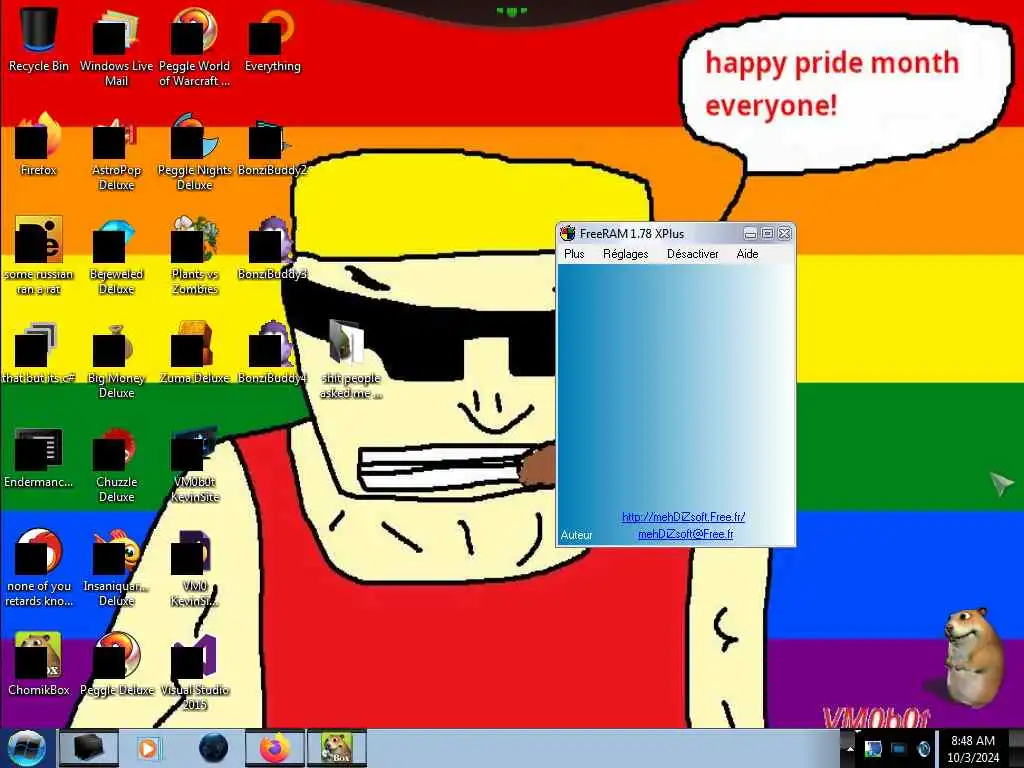1024x768 pixels.
Task: Open the Windows Start menu orb
Action: point(27,748)
